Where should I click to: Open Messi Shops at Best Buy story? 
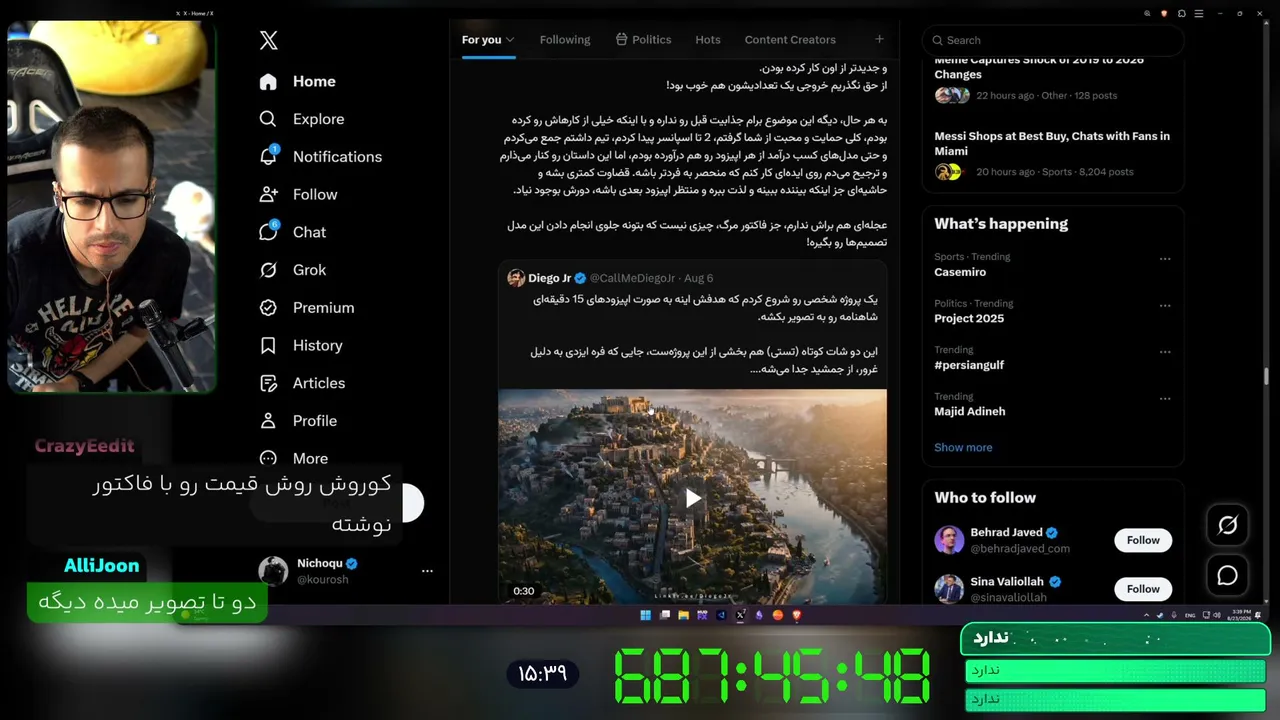(1052, 153)
